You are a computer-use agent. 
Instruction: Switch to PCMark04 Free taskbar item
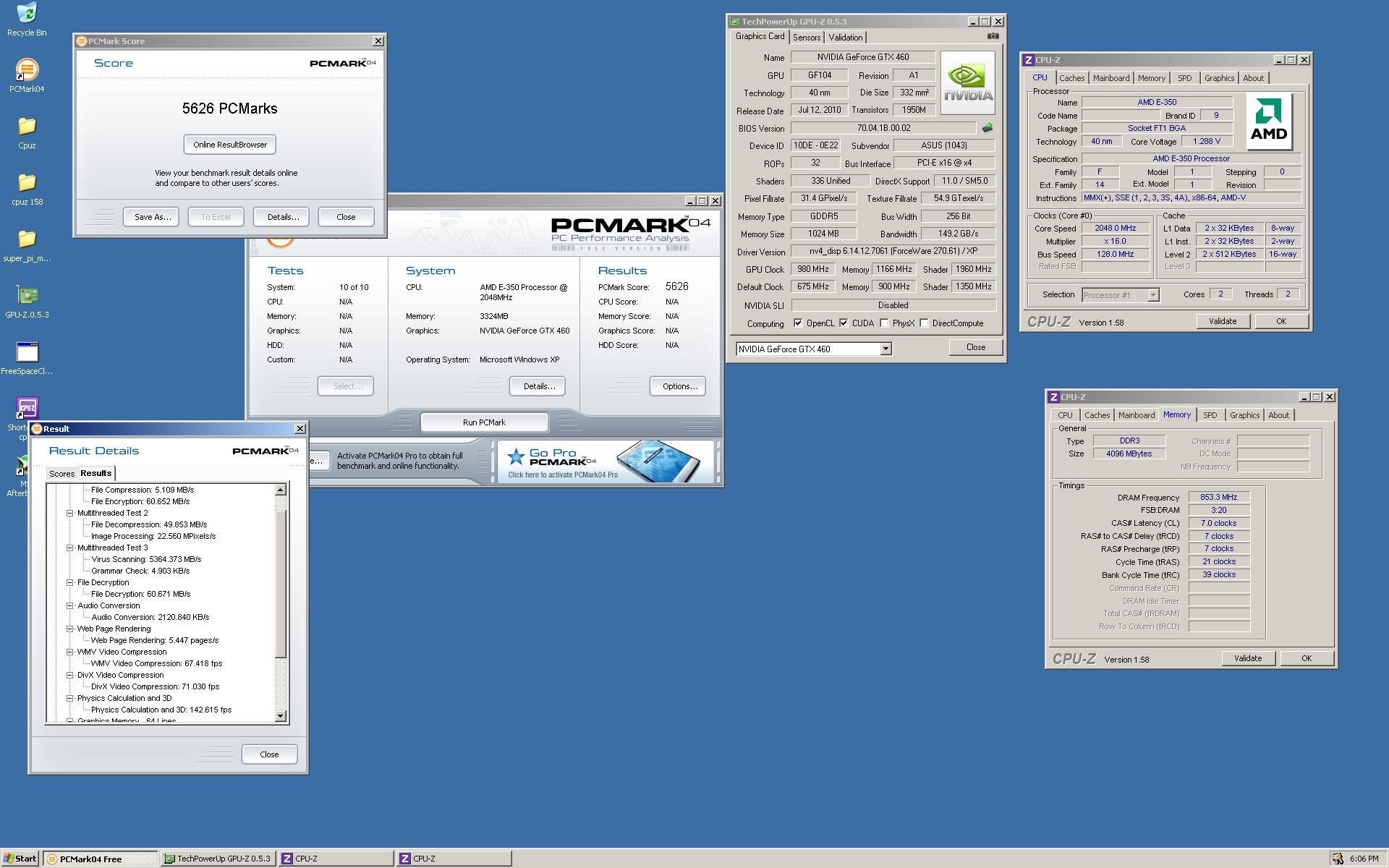pos(100,859)
